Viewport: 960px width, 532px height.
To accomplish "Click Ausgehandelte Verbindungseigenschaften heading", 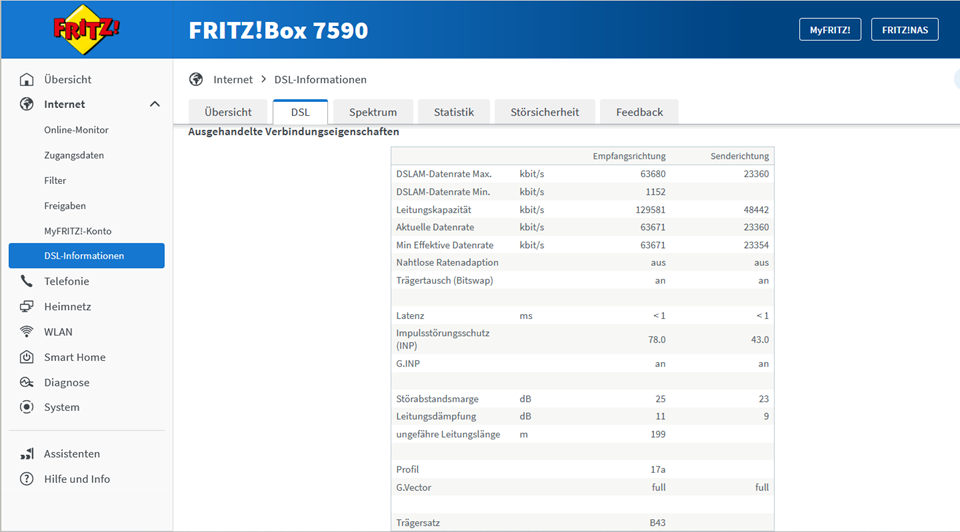I will [x=293, y=132].
